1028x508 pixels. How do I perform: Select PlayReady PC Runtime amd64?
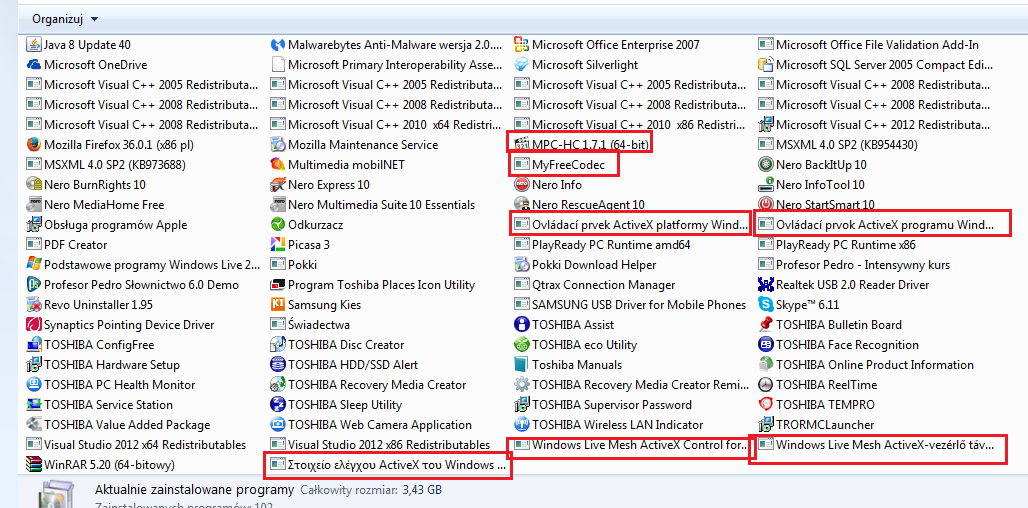603,244
